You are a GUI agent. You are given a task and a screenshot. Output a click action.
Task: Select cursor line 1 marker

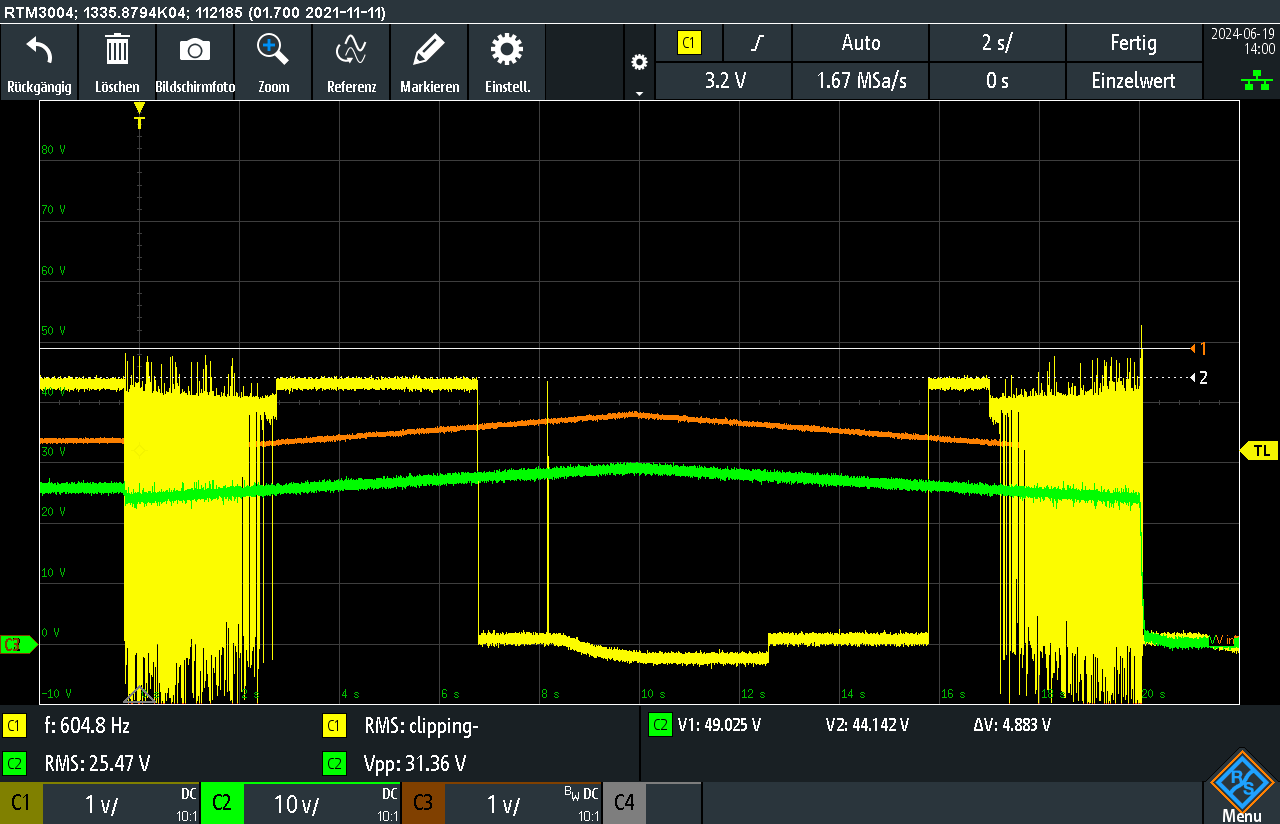coord(1198,349)
